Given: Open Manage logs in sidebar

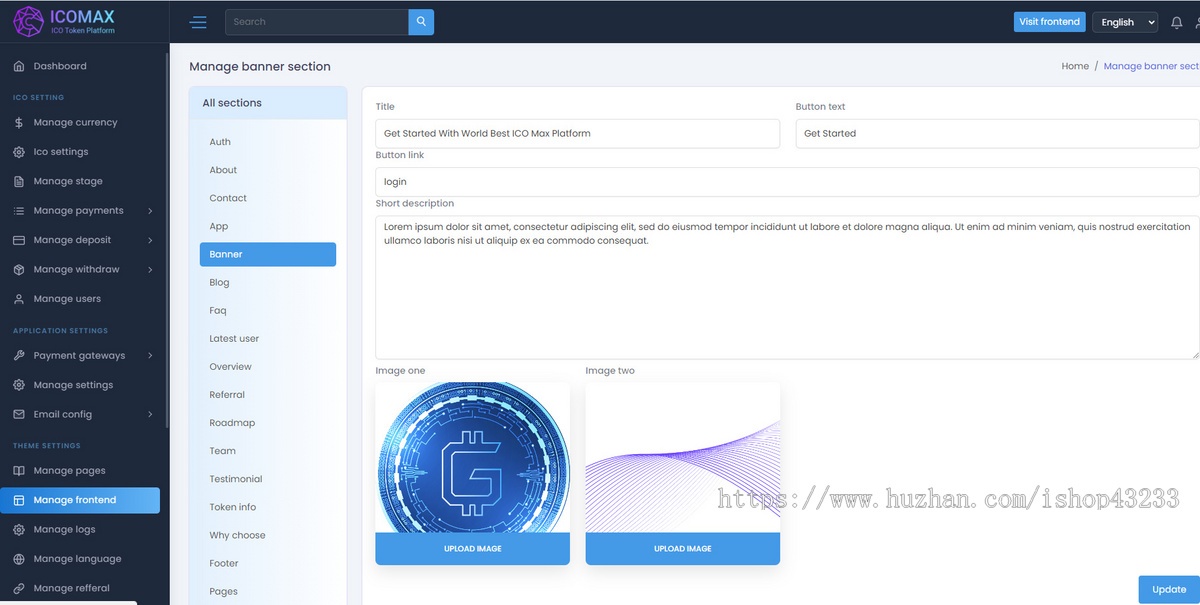Looking at the screenshot, I should tap(65, 530).
